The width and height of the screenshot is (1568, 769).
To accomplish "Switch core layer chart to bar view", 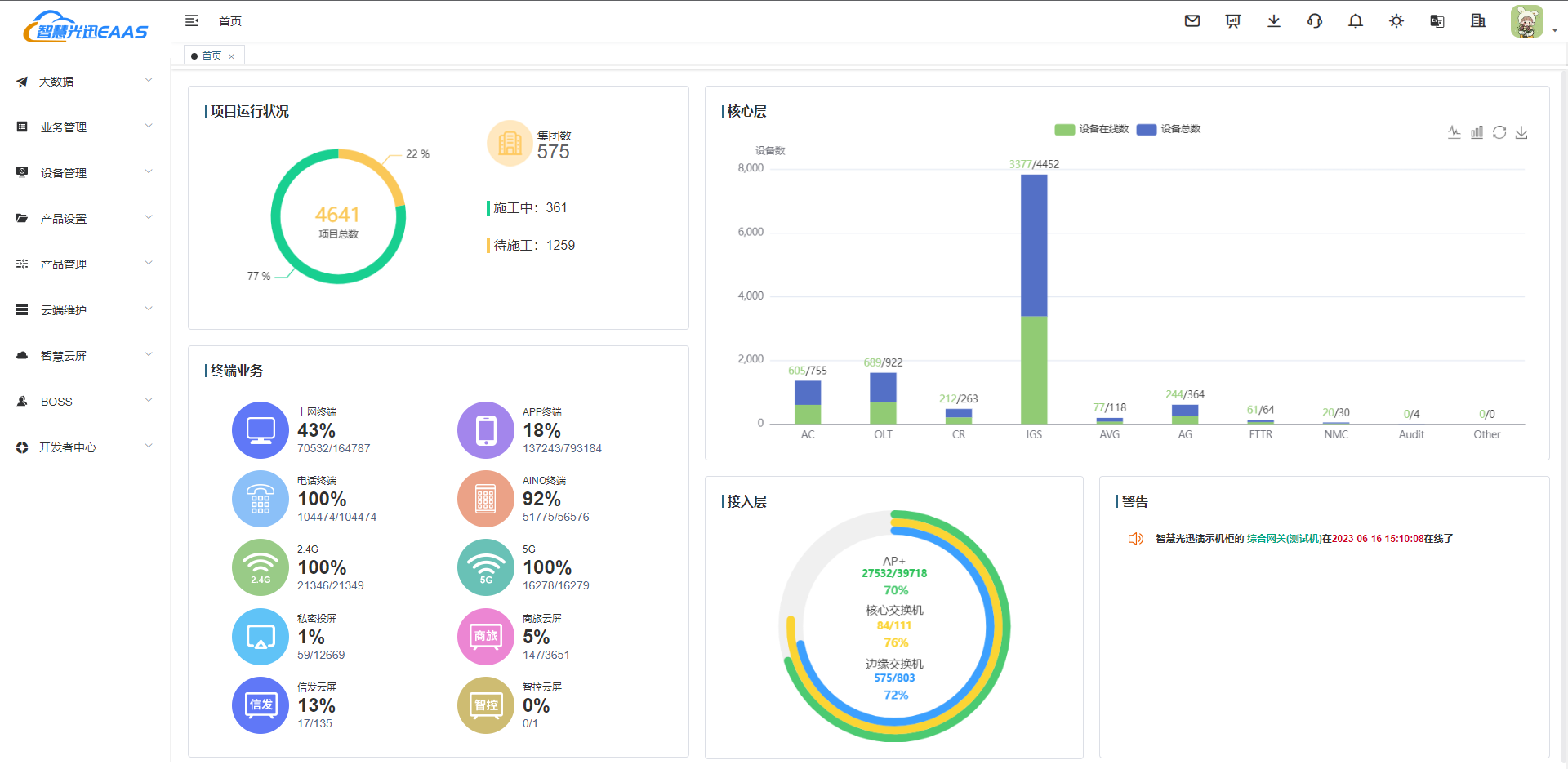I will 1477,132.
